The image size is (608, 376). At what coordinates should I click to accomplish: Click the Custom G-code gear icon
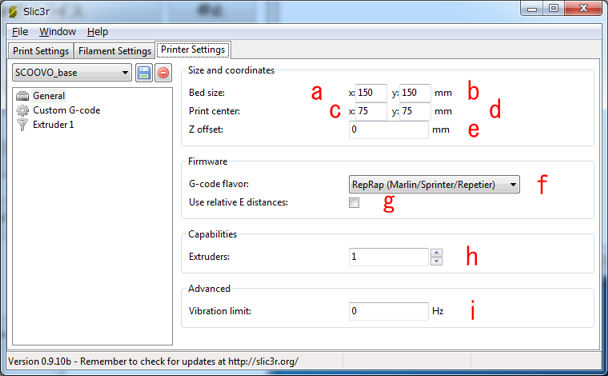click(22, 110)
